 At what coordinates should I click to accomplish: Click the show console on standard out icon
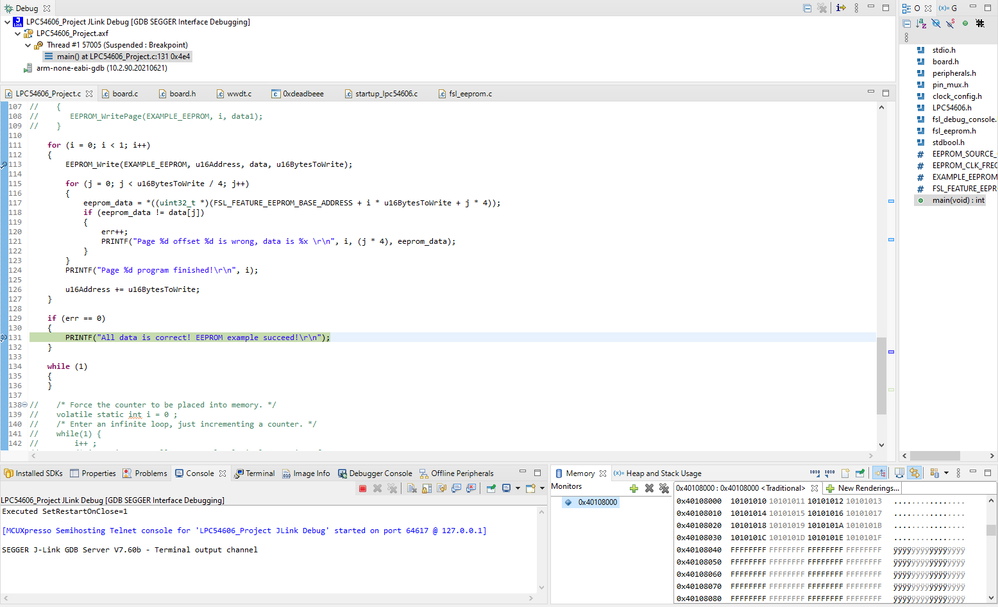(456, 489)
